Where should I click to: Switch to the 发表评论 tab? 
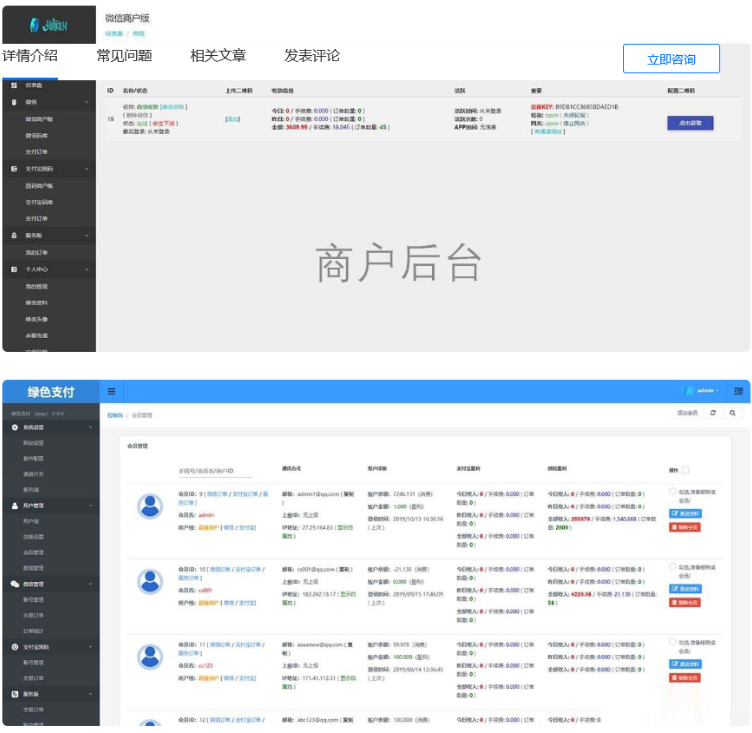pos(312,56)
